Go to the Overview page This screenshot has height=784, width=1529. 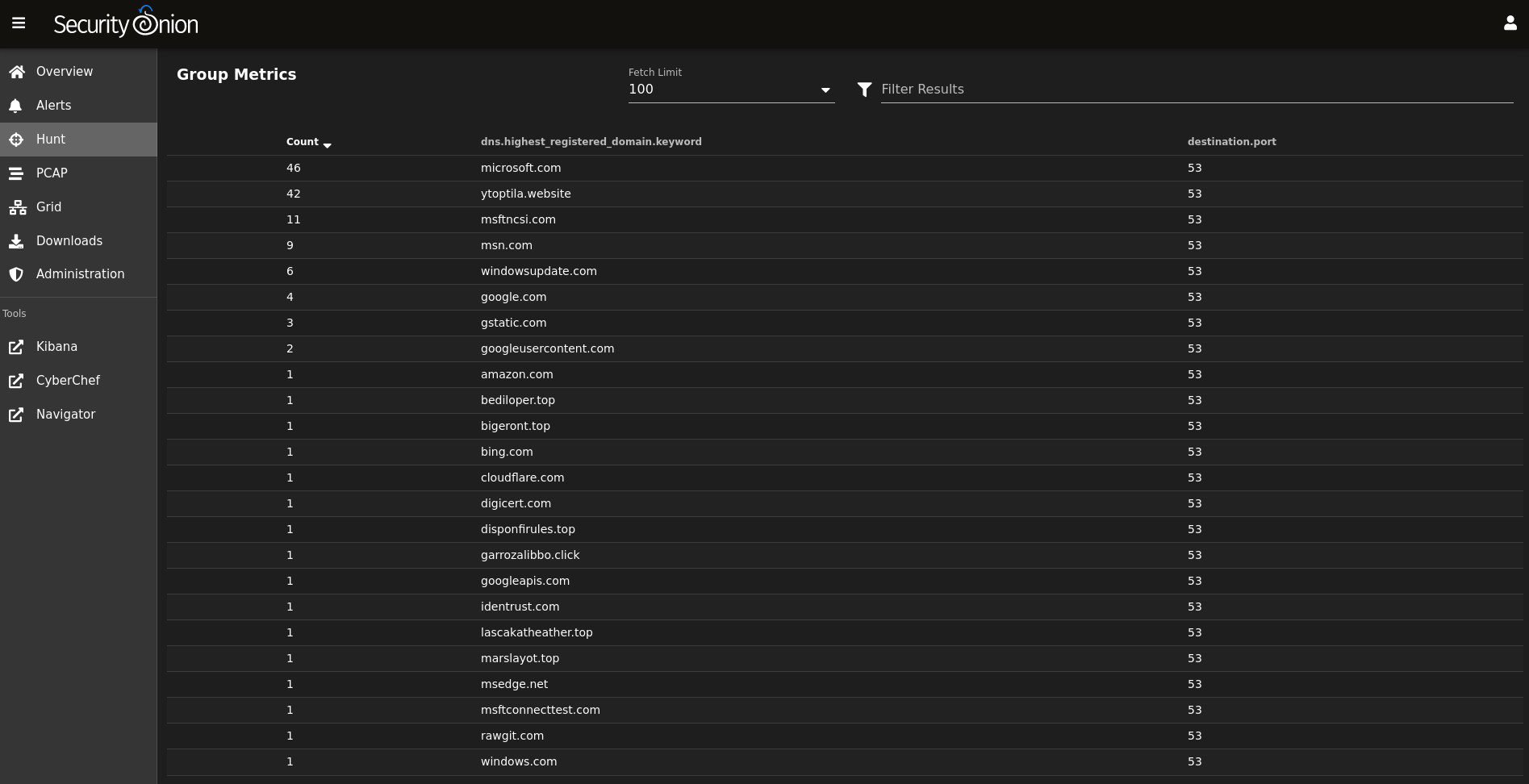(x=78, y=72)
